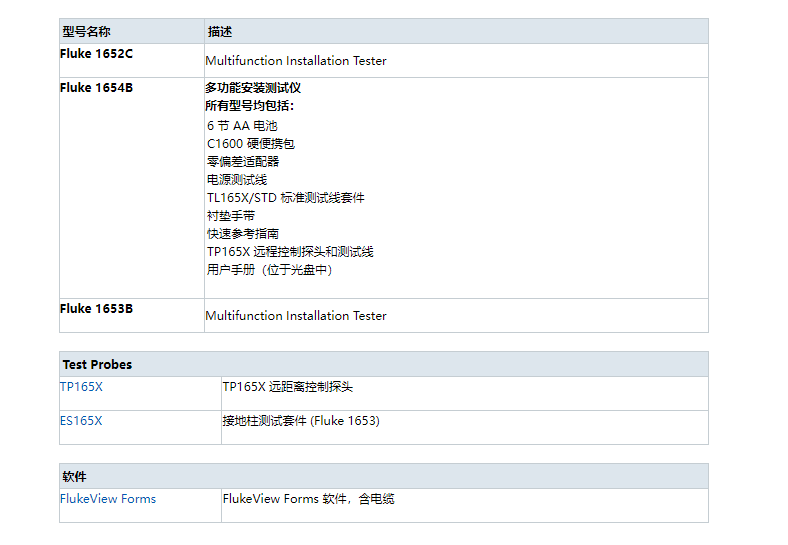Click the 多功能安装测试仪 heading text
Screen dimensions: 788x545
point(253,88)
